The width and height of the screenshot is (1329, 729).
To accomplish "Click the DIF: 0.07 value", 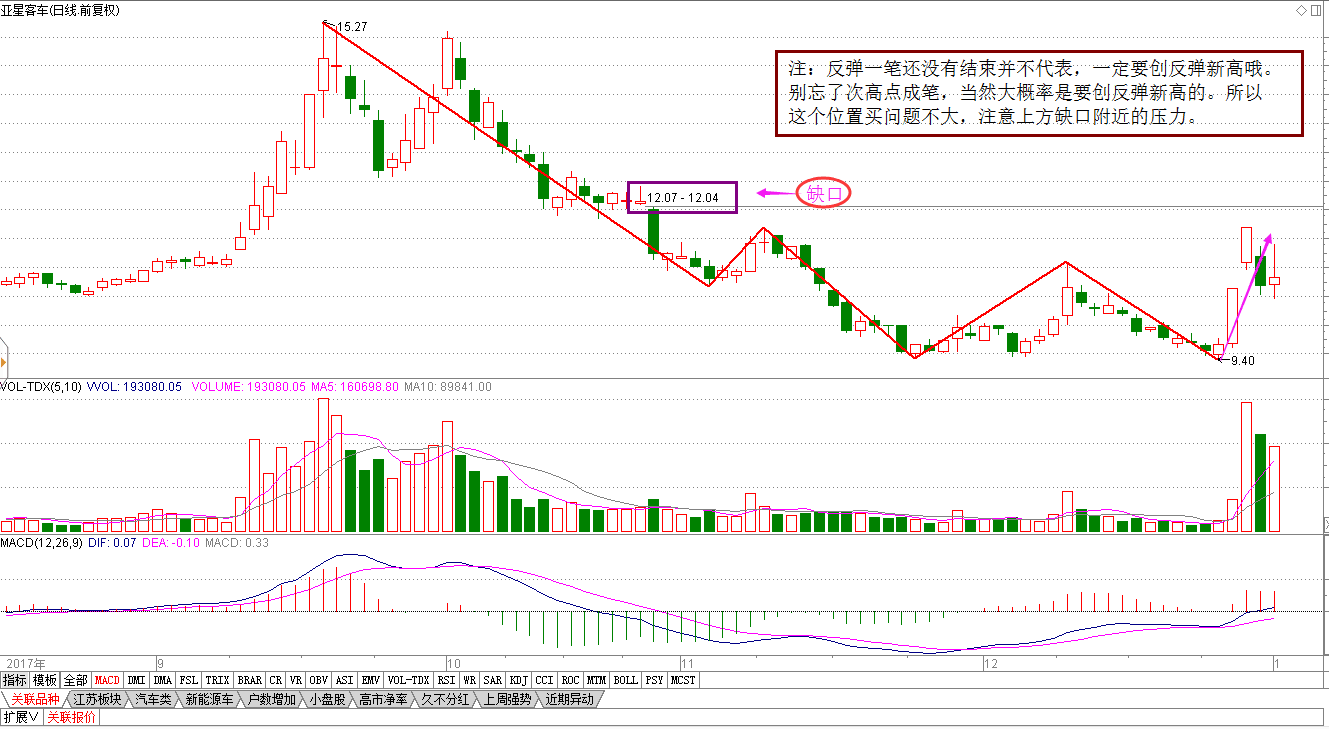I will 112,543.
